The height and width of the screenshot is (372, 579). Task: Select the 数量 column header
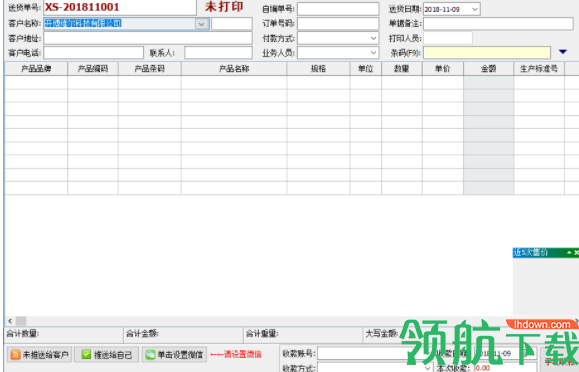click(402, 69)
